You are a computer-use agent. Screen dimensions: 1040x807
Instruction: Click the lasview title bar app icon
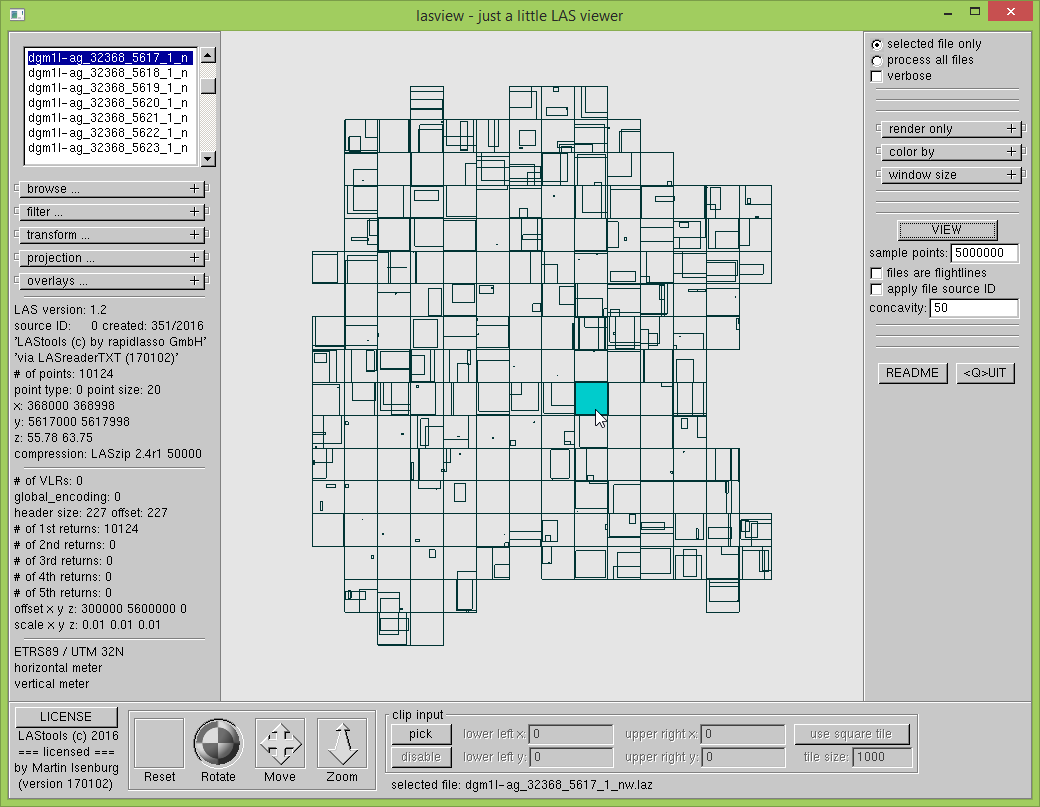pos(13,13)
